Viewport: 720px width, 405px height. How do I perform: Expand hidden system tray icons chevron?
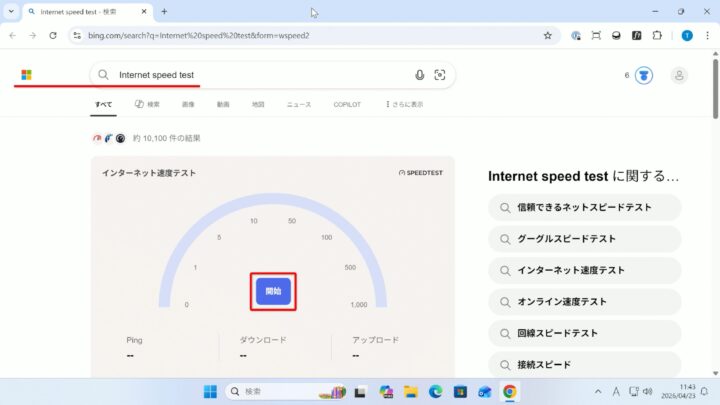pyautogui.click(x=598, y=391)
